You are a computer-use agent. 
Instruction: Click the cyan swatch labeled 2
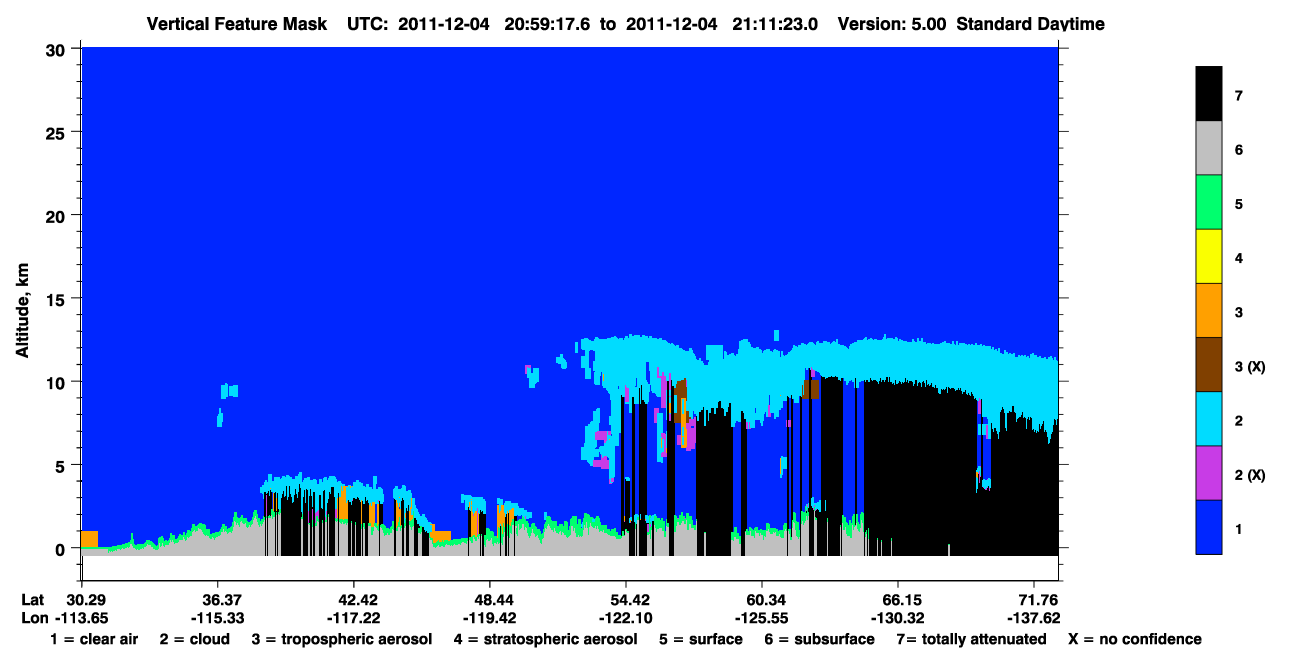point(1209,419)
